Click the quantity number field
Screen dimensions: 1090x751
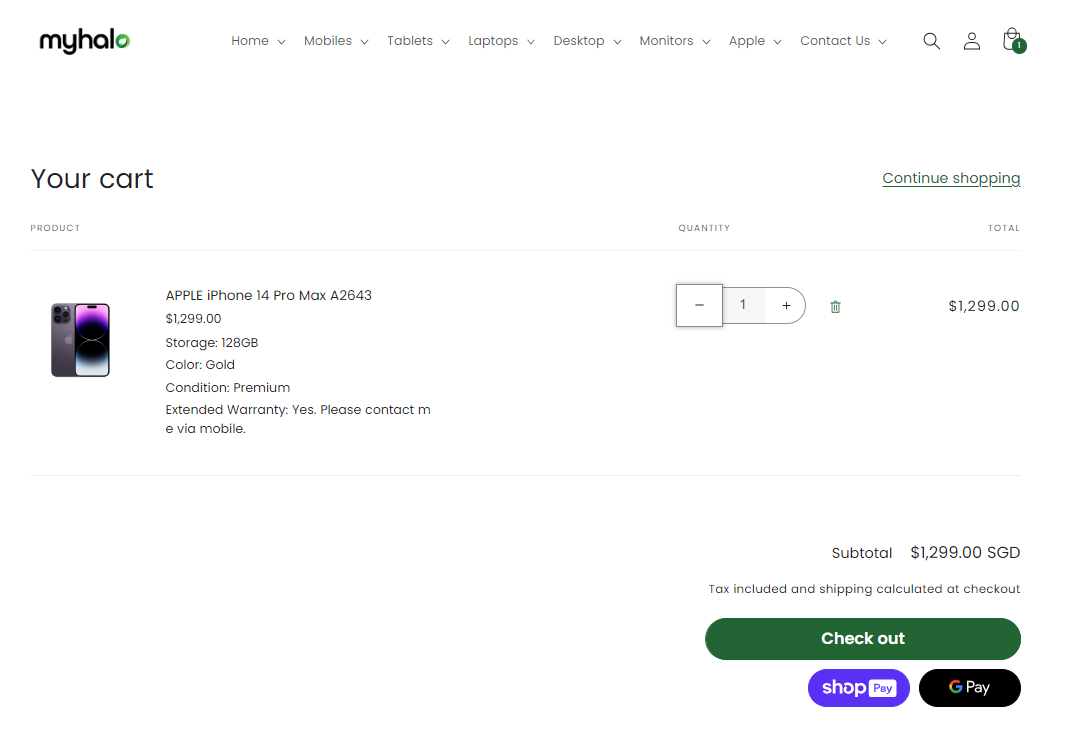743,305
